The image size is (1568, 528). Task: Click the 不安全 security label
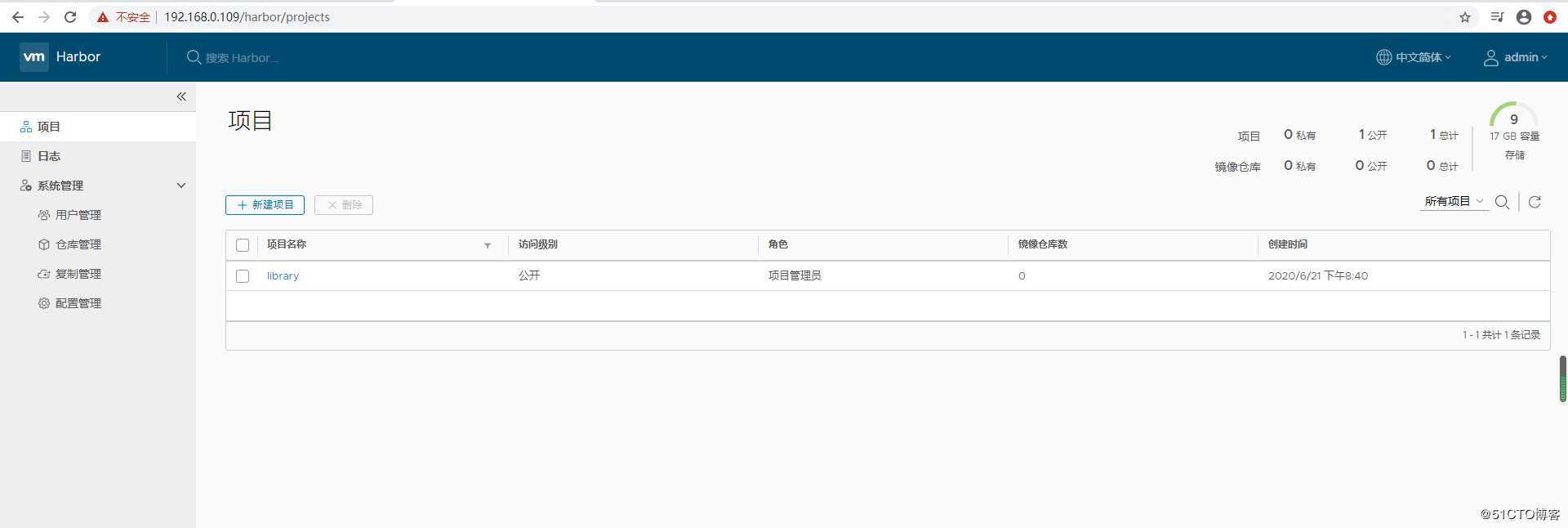pyautogui.click(x=132, y=17)
